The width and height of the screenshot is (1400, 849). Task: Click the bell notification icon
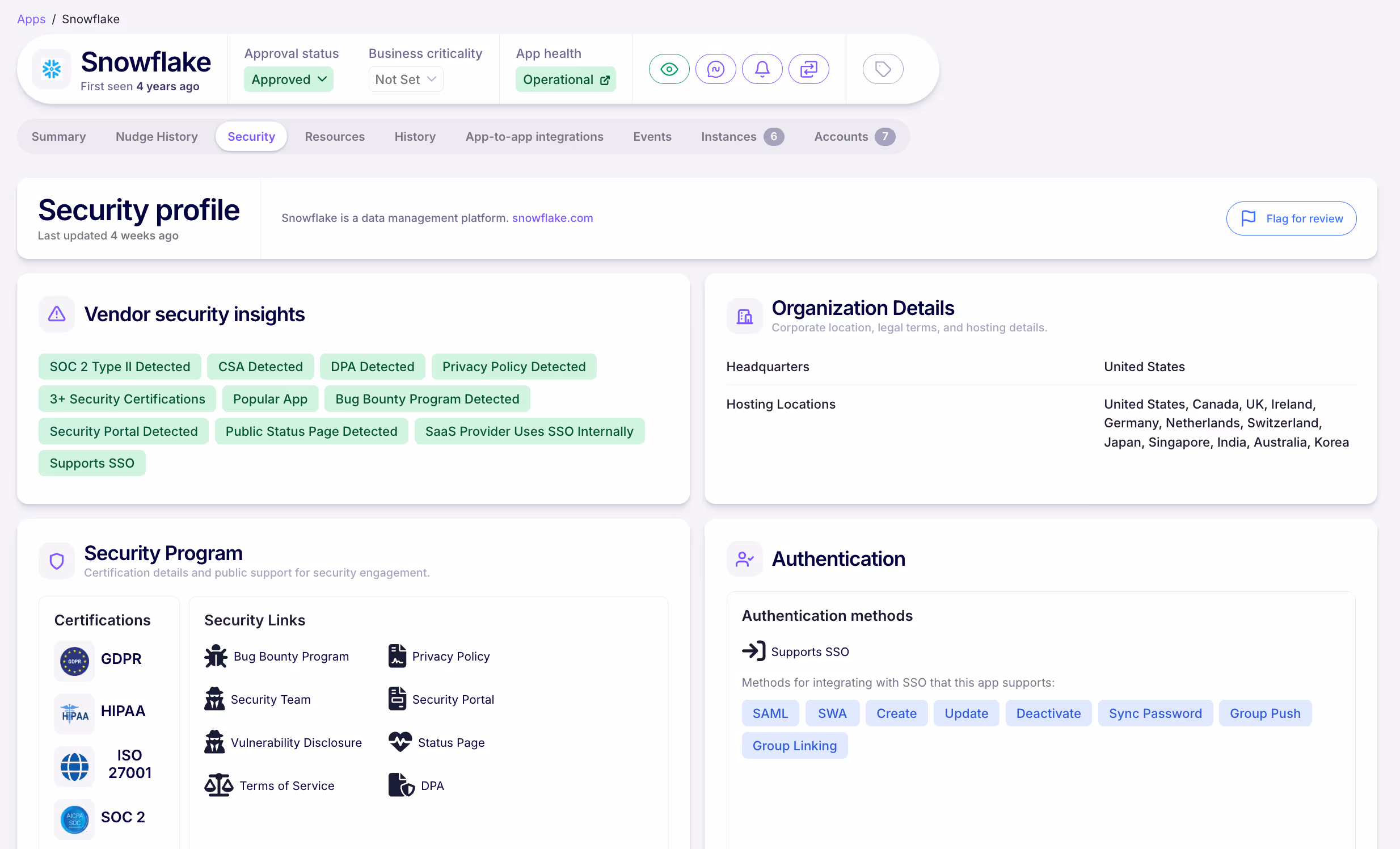[762, 69]
